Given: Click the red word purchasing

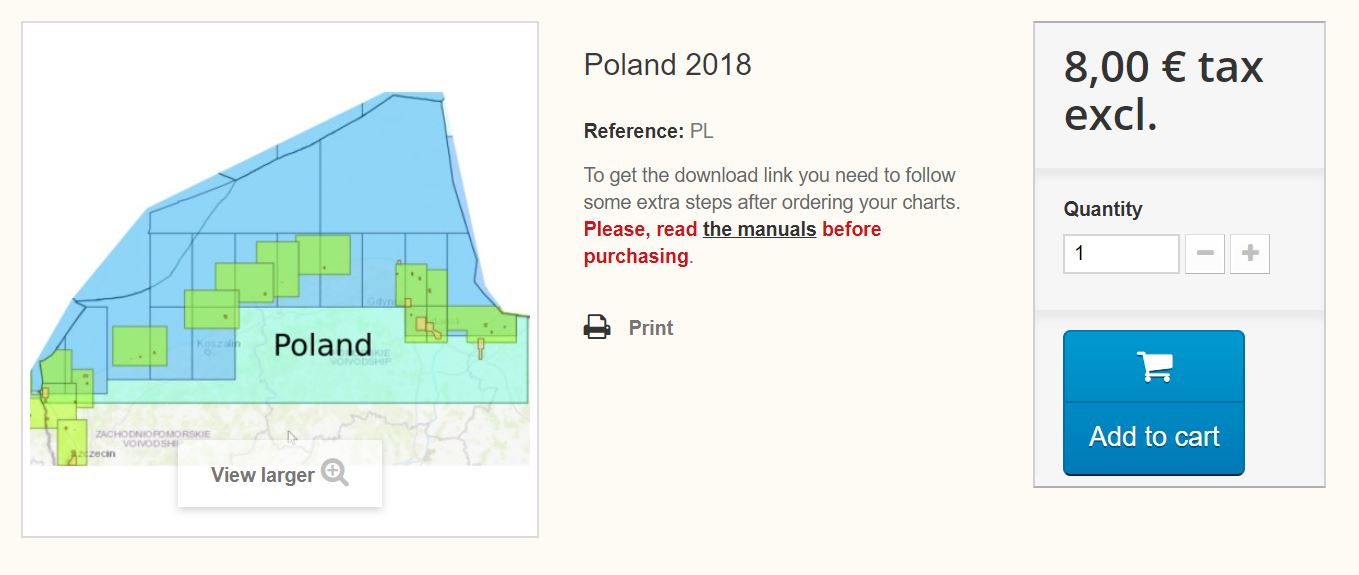Looking at the screenshot, I should [636, 256].
